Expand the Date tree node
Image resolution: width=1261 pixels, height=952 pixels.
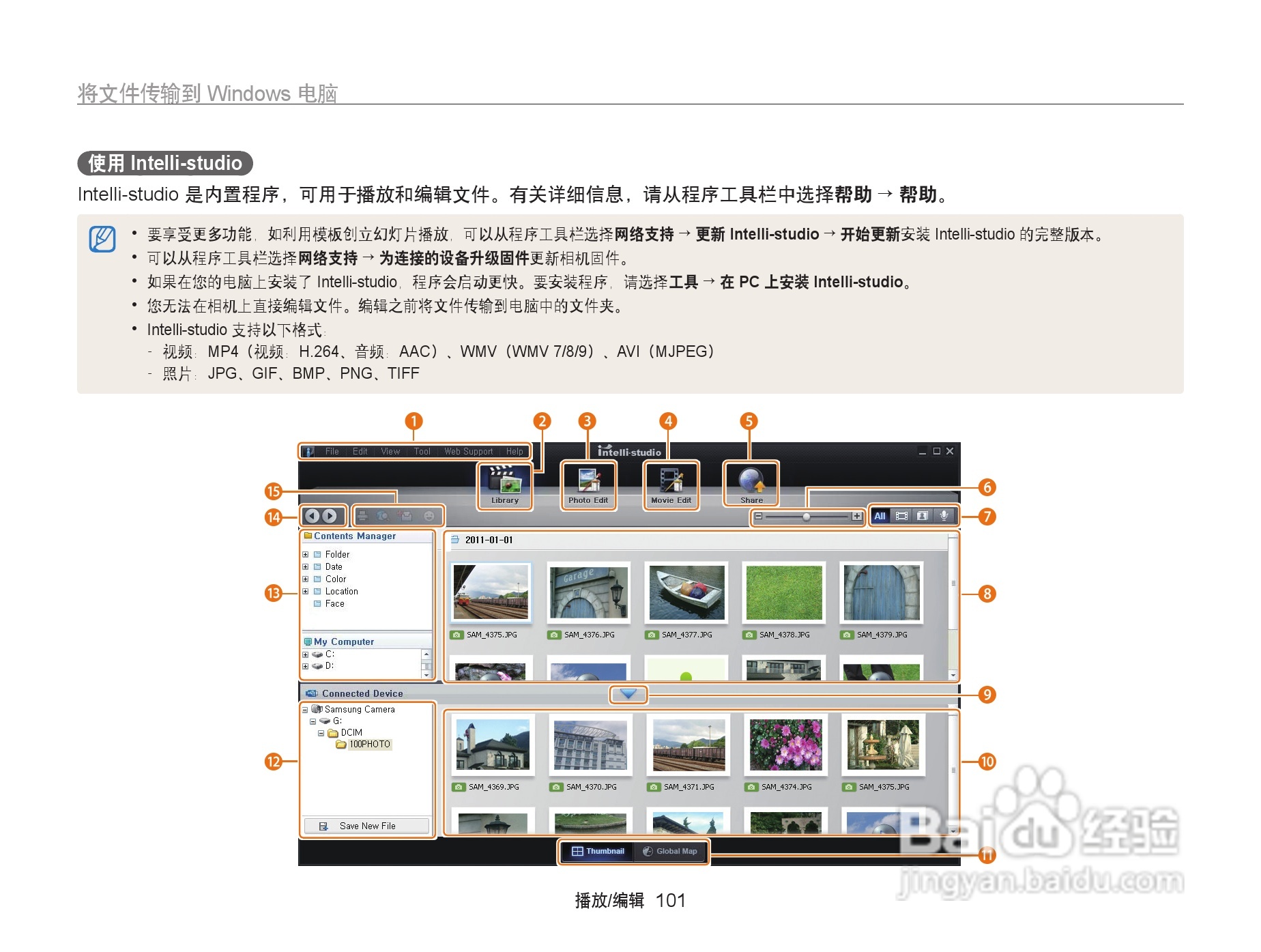306,567
